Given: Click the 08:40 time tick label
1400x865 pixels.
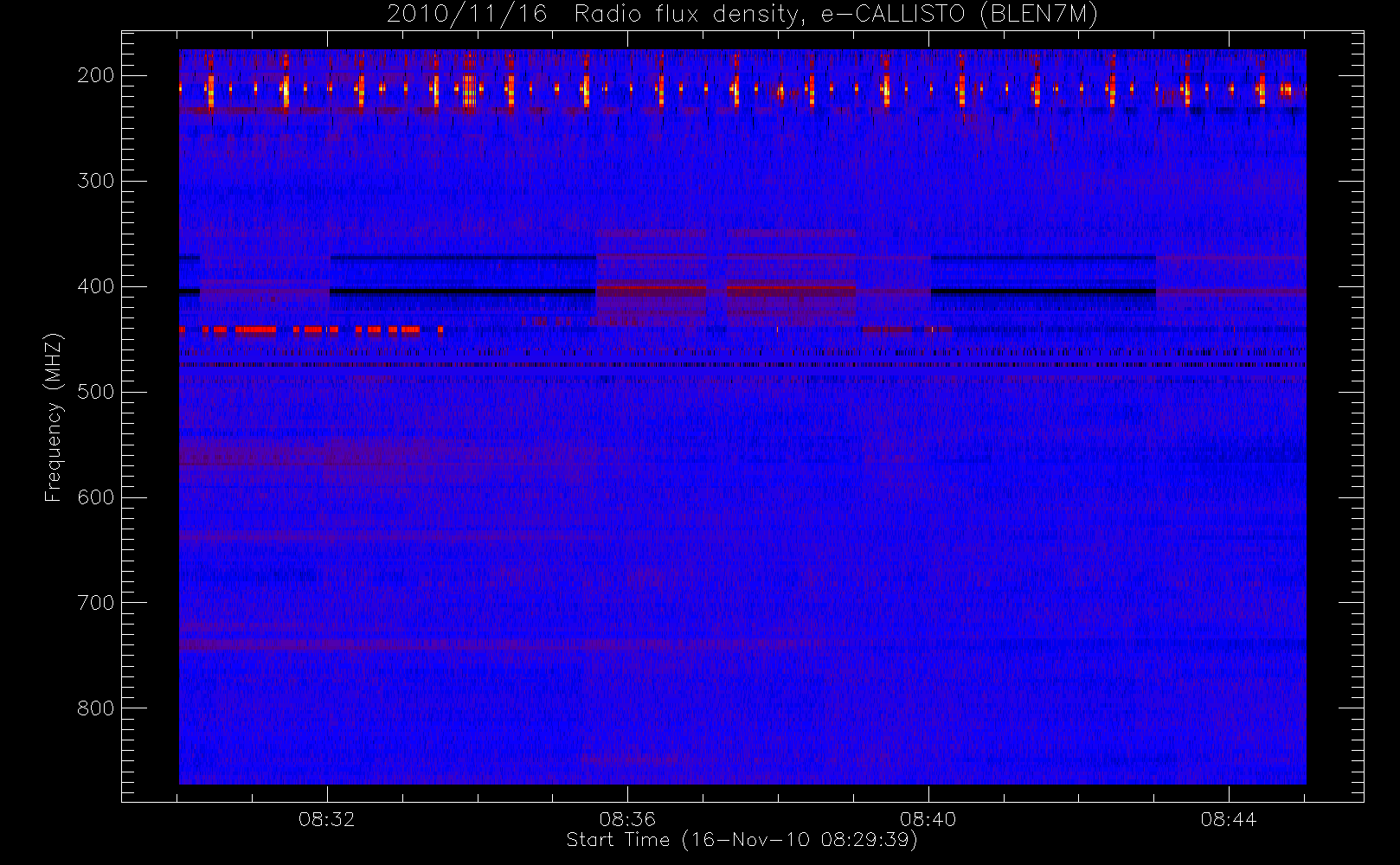Looking at the screenshot, I should pos(928,819).
